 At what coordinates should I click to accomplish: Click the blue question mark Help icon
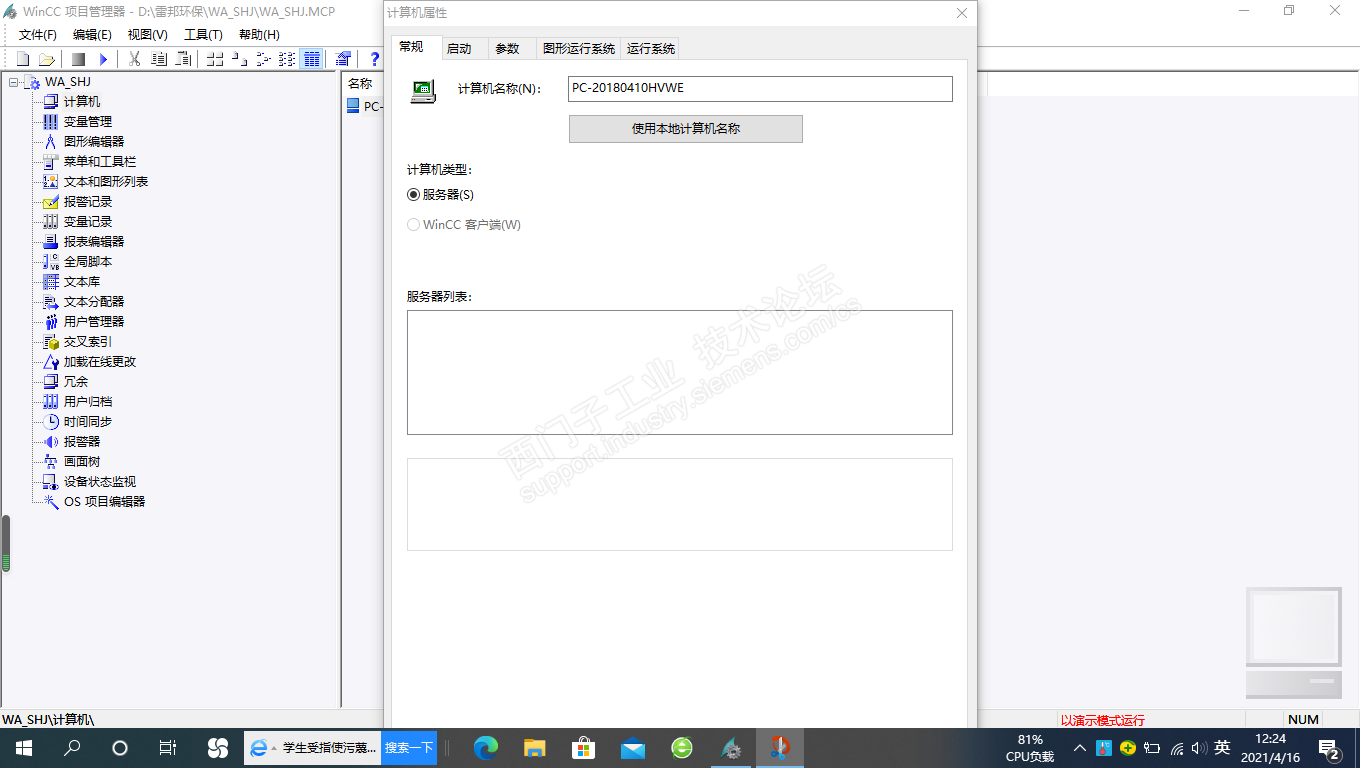(374, 59)
